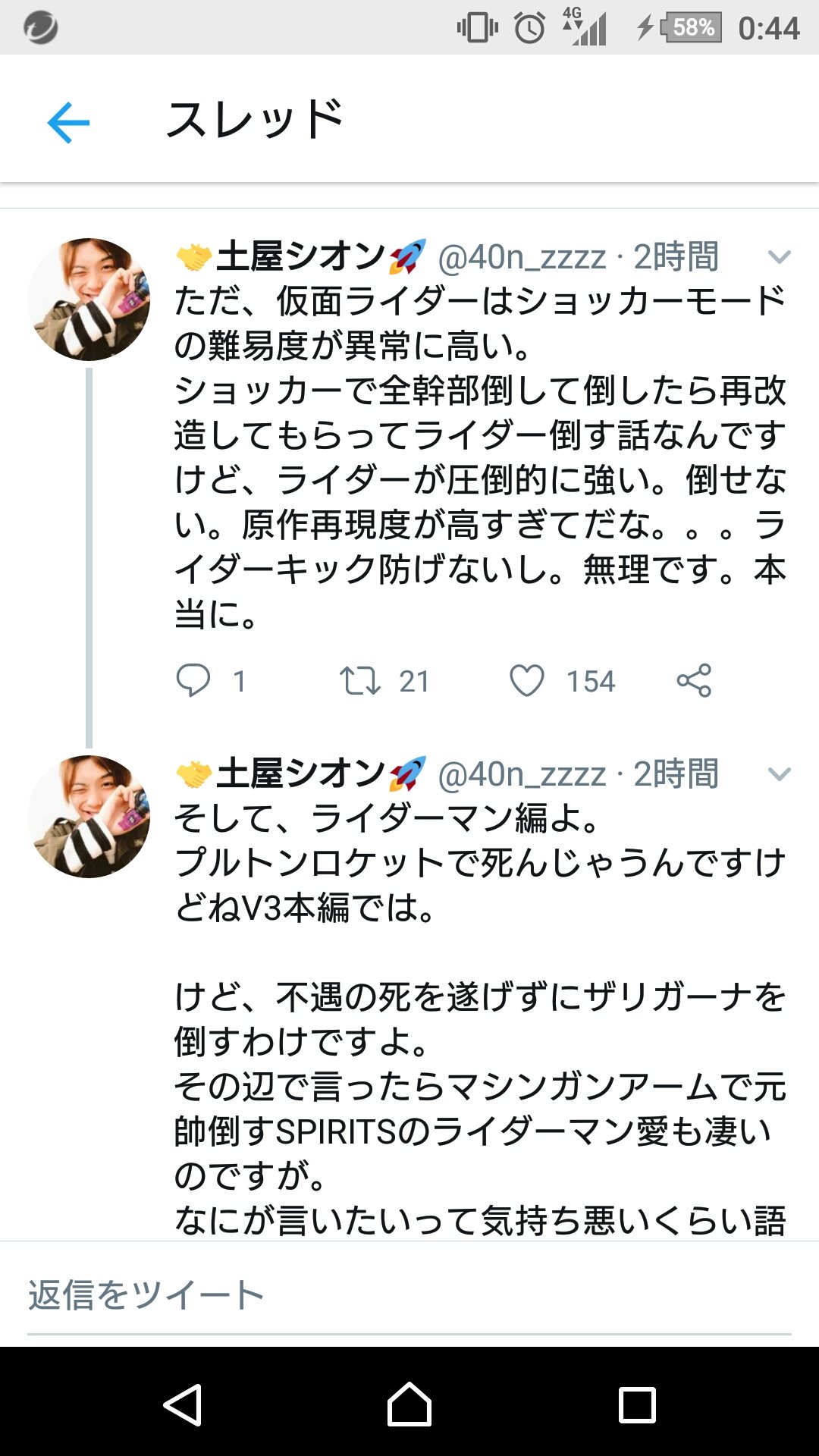Open first tweet's profile avatar
Viewport: 819px width, 1456px height.
click(89, 300)
